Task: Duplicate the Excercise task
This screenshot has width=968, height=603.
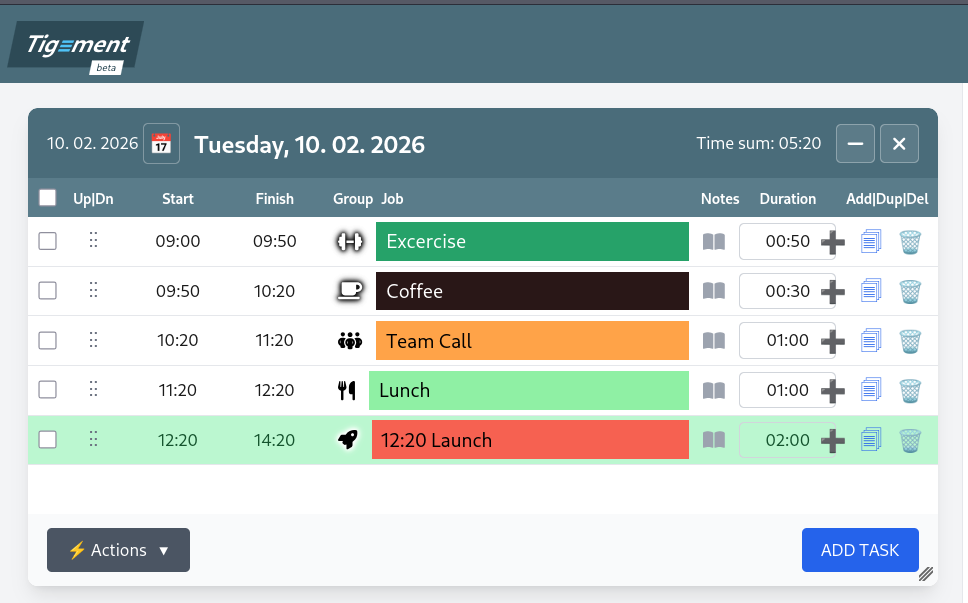Action: coord(870,240)
